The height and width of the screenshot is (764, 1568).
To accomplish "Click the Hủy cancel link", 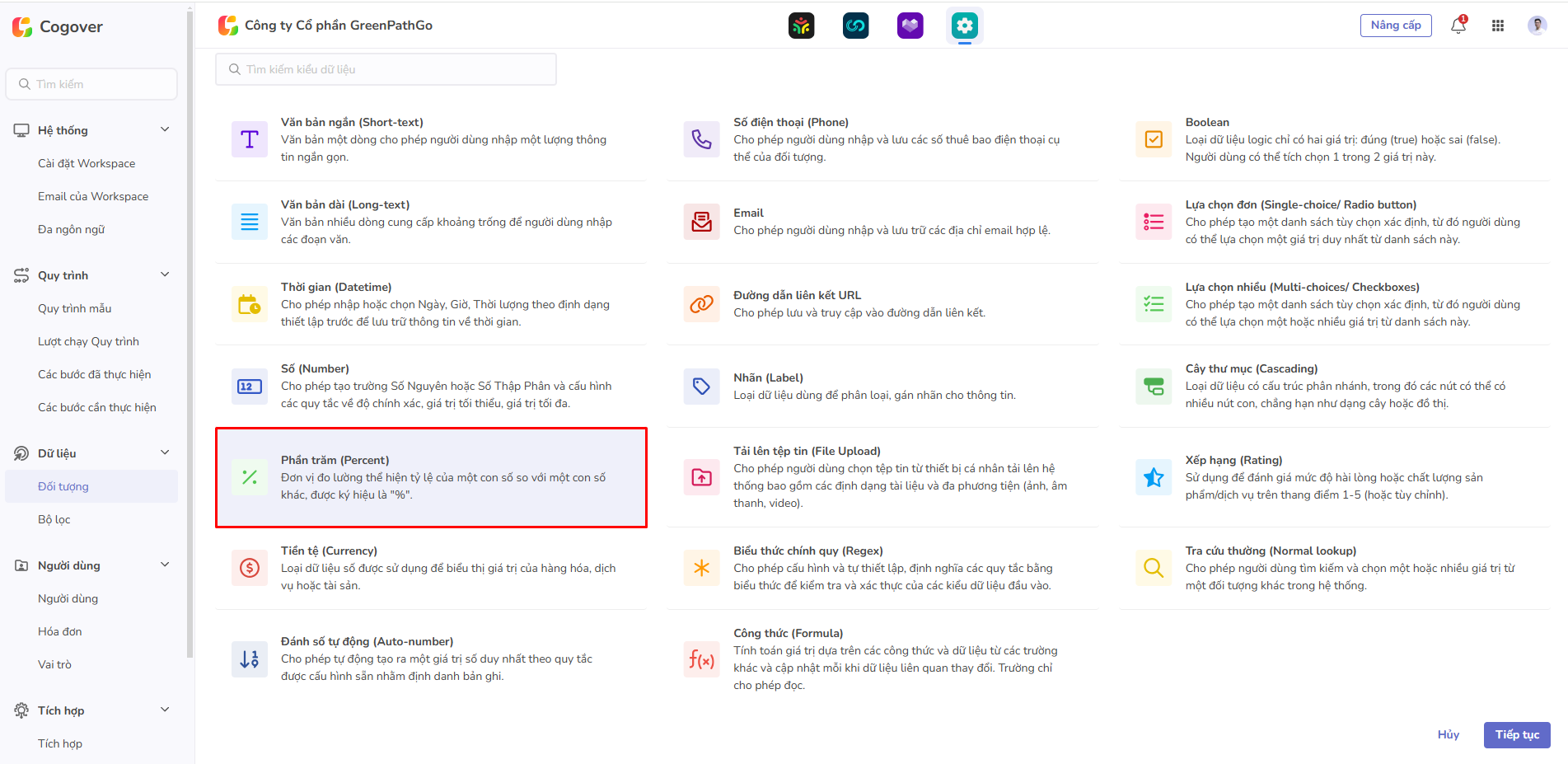I will (x=1448, y=734).
